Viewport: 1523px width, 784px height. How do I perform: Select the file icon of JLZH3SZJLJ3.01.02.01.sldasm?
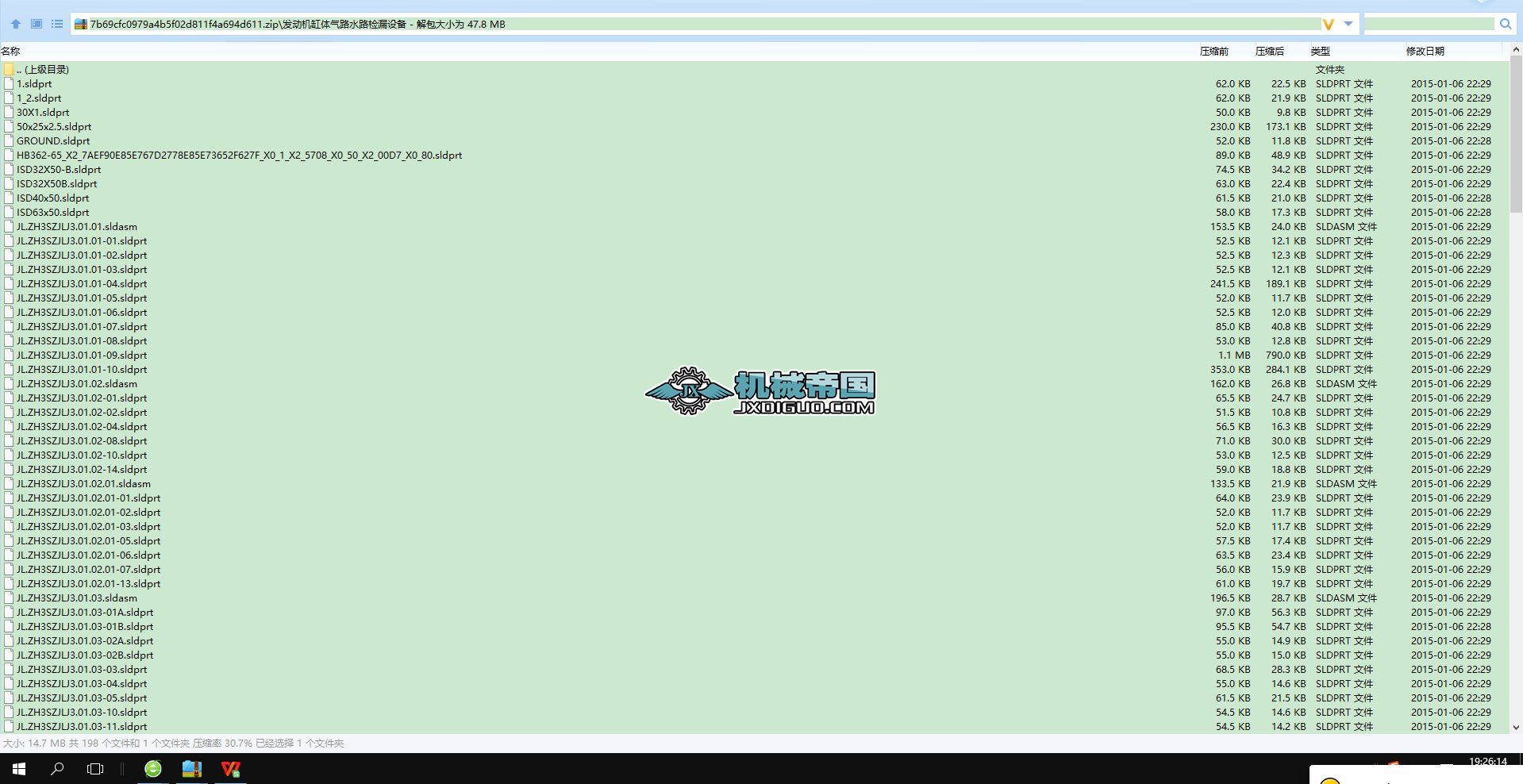[9, 484]
